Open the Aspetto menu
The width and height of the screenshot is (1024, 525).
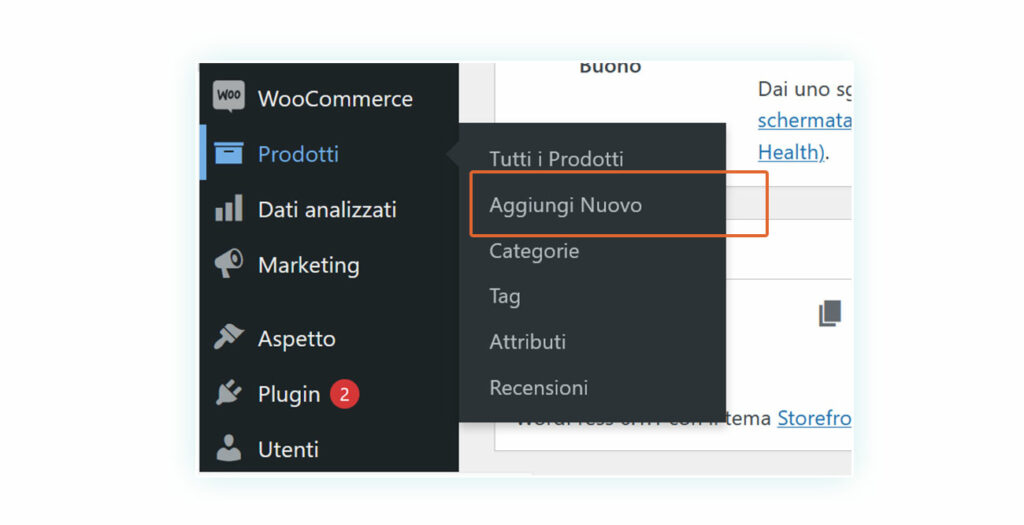(x=296, y=339)
